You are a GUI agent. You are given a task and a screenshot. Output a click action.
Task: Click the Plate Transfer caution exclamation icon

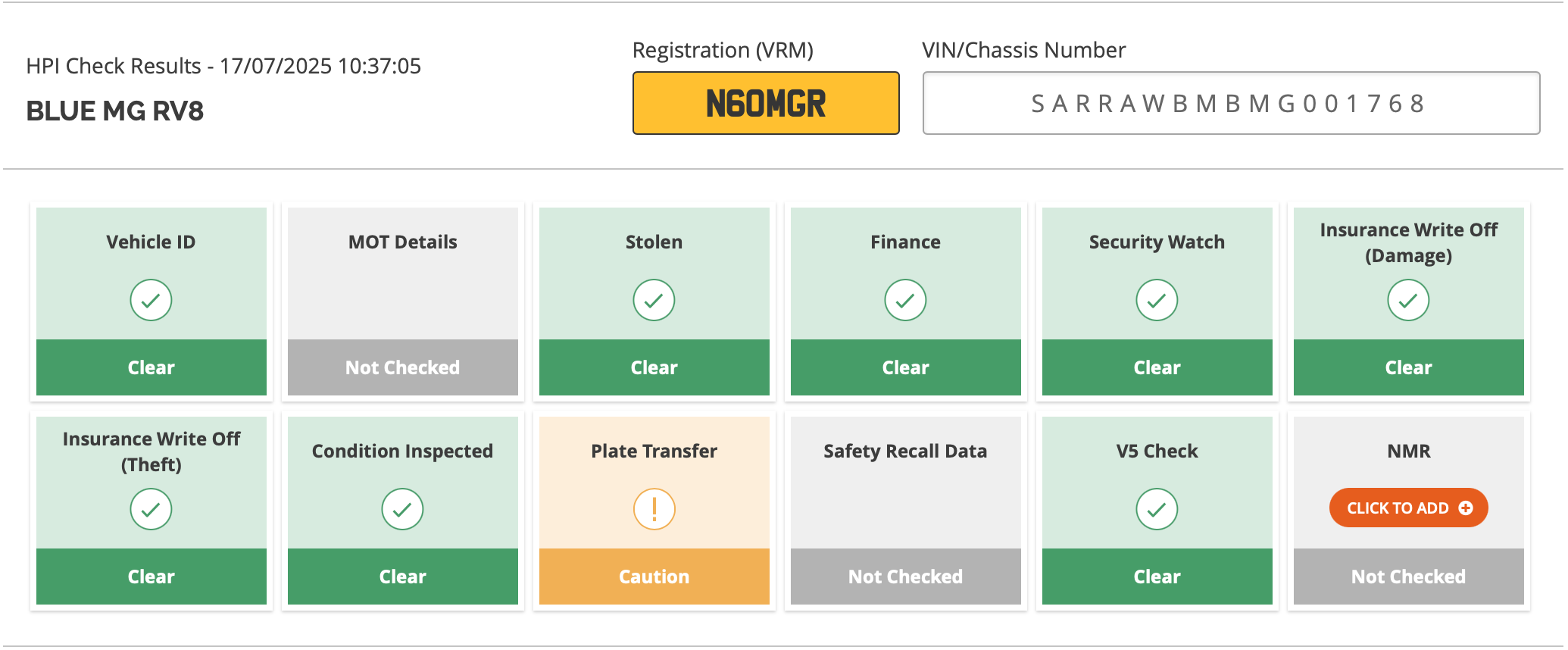654,509
